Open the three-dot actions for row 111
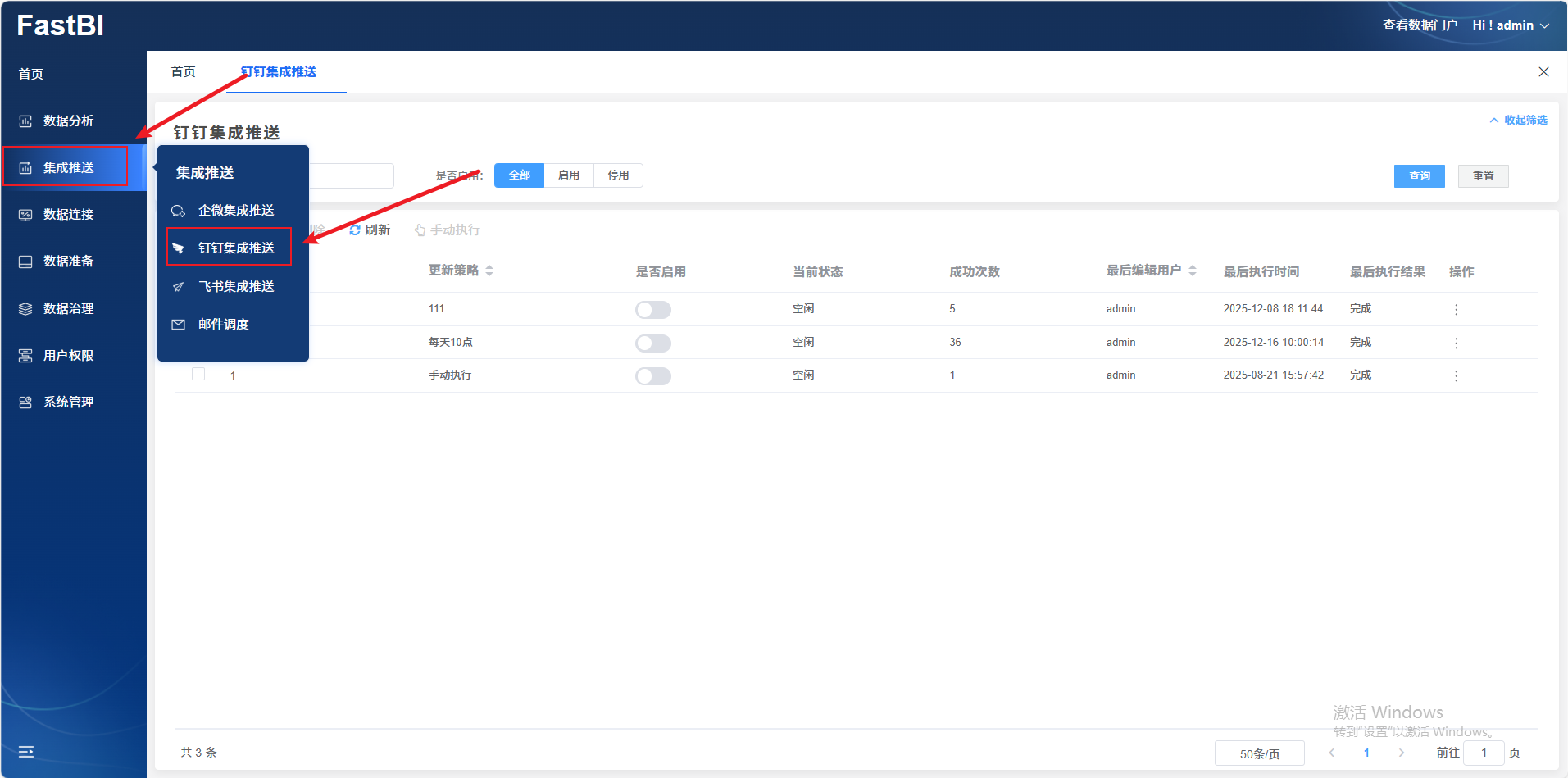The height and width of the screenshot is (778, 1568). point(1456,310)
